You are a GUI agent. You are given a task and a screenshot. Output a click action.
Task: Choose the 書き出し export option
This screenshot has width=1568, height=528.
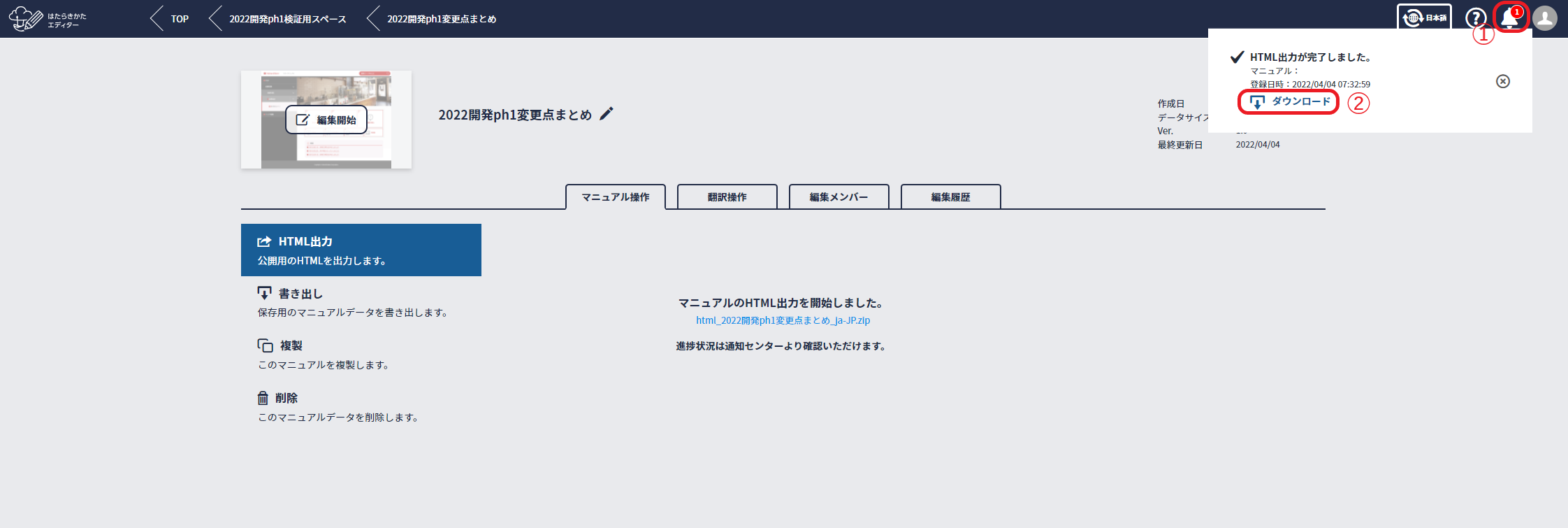tap(300, 294)
